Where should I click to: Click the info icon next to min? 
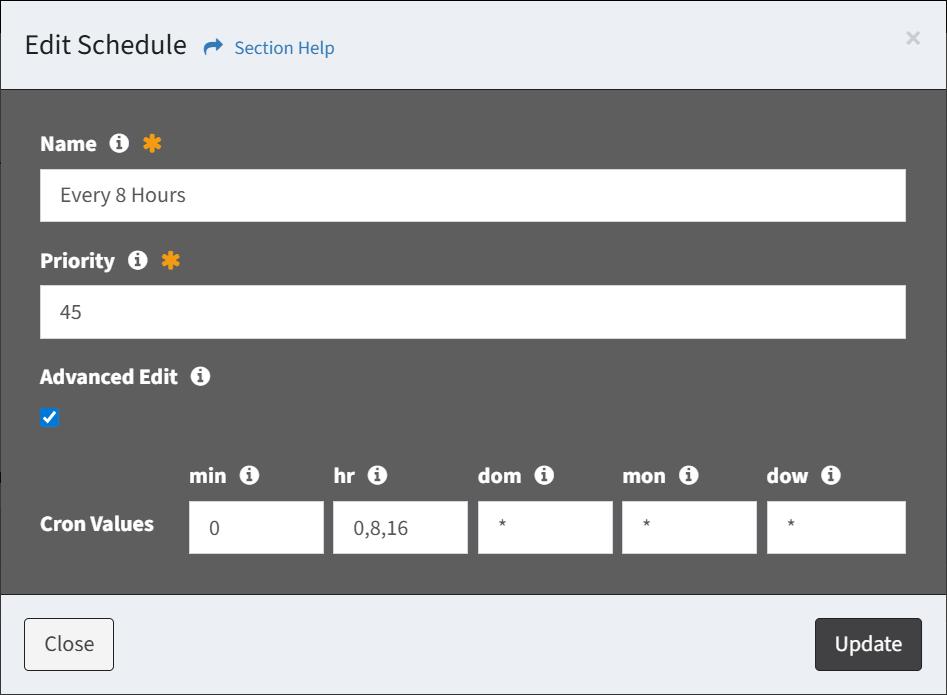click(249, 476)
